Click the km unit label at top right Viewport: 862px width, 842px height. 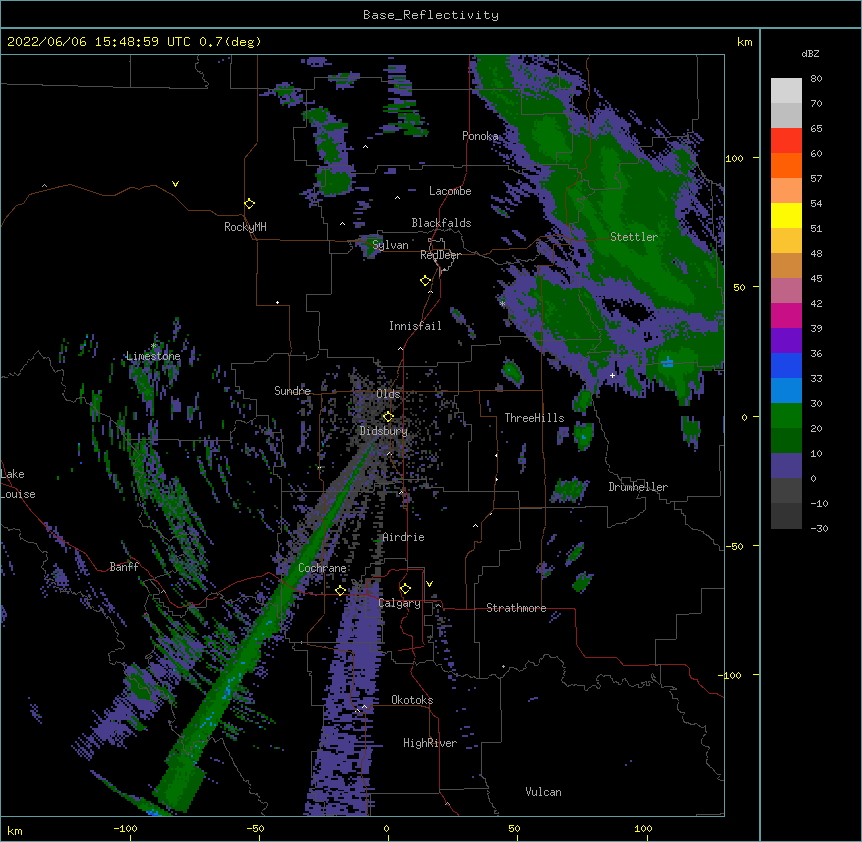pos(745,42)
